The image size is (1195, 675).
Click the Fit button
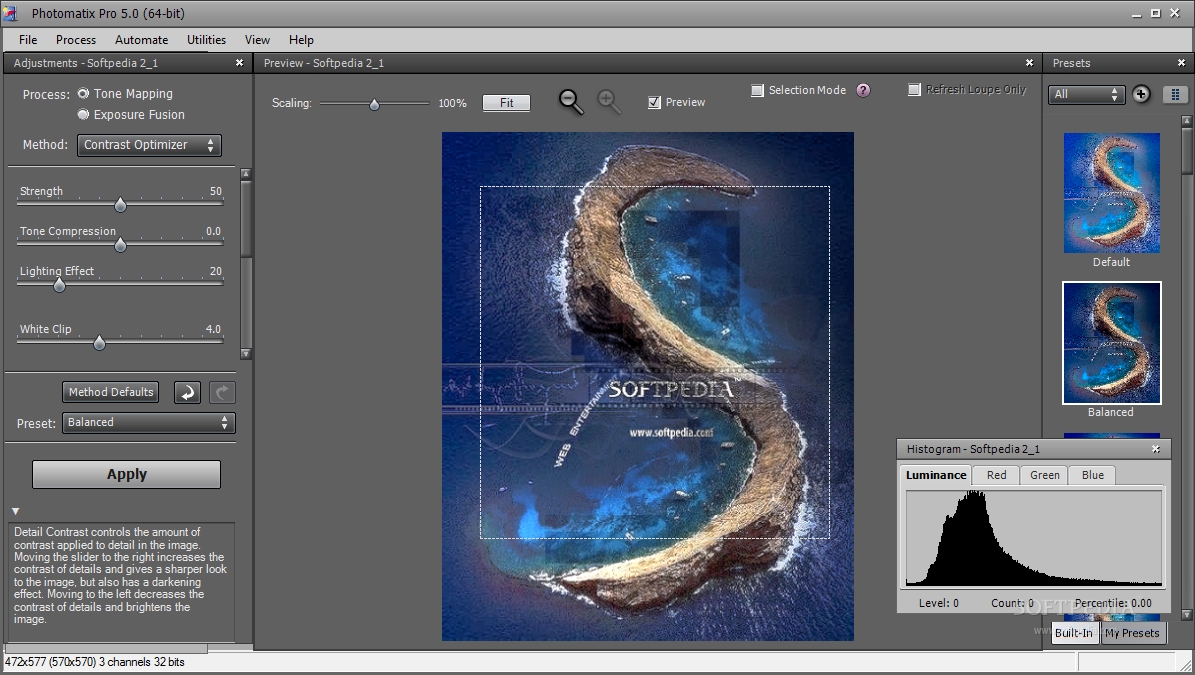click(506, 103)
